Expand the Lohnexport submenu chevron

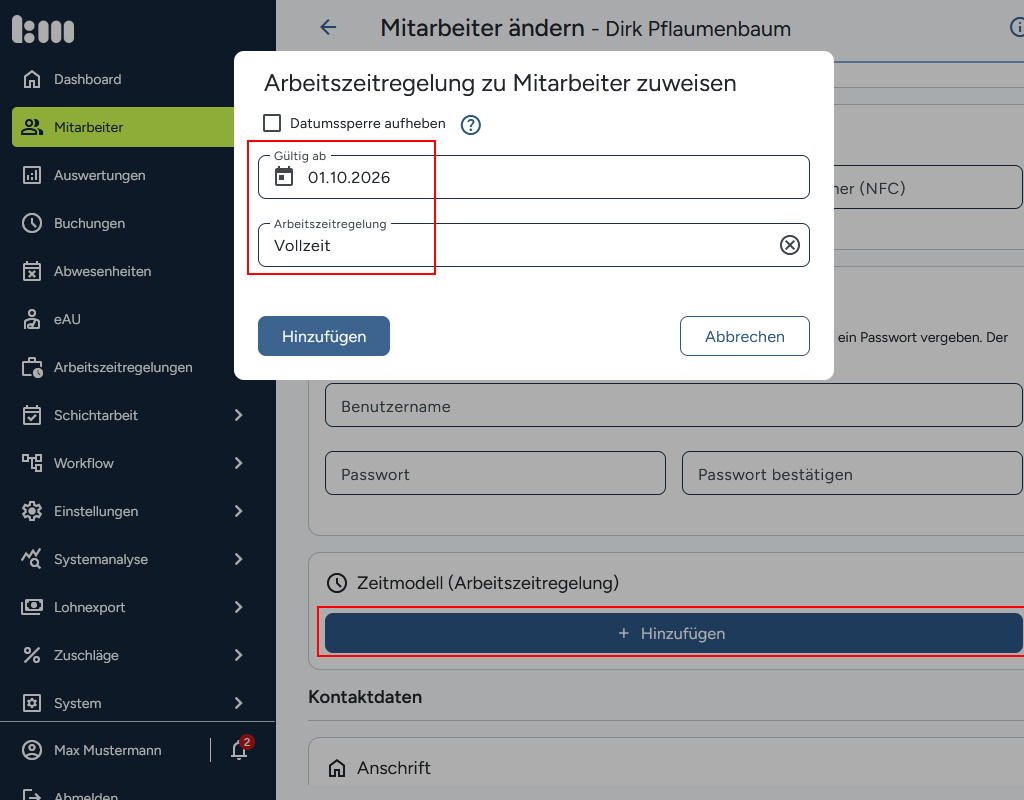tap(238, 607)
